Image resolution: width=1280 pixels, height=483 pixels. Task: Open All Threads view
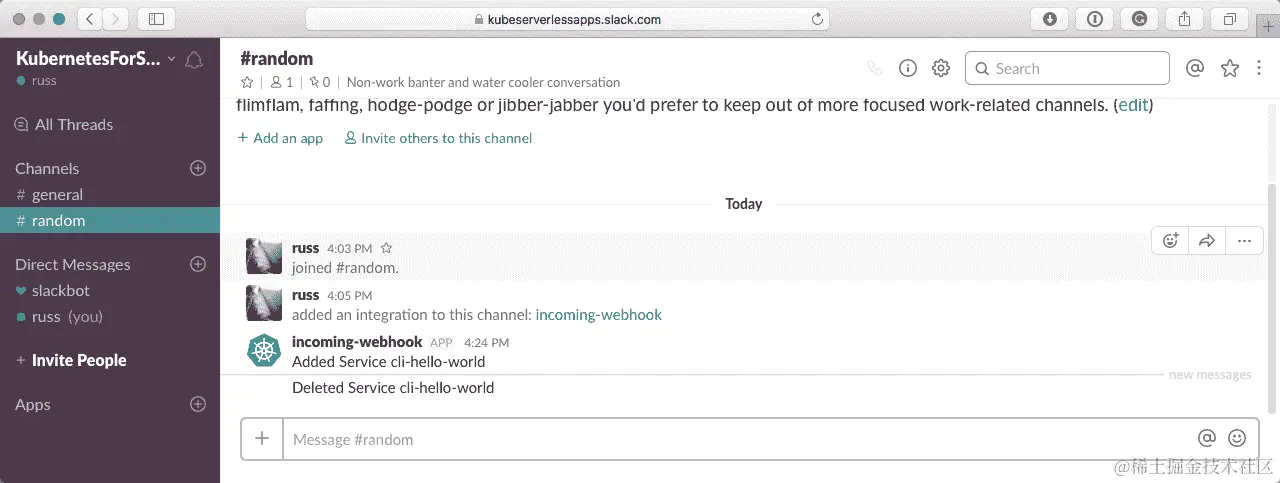pos(64,124)
